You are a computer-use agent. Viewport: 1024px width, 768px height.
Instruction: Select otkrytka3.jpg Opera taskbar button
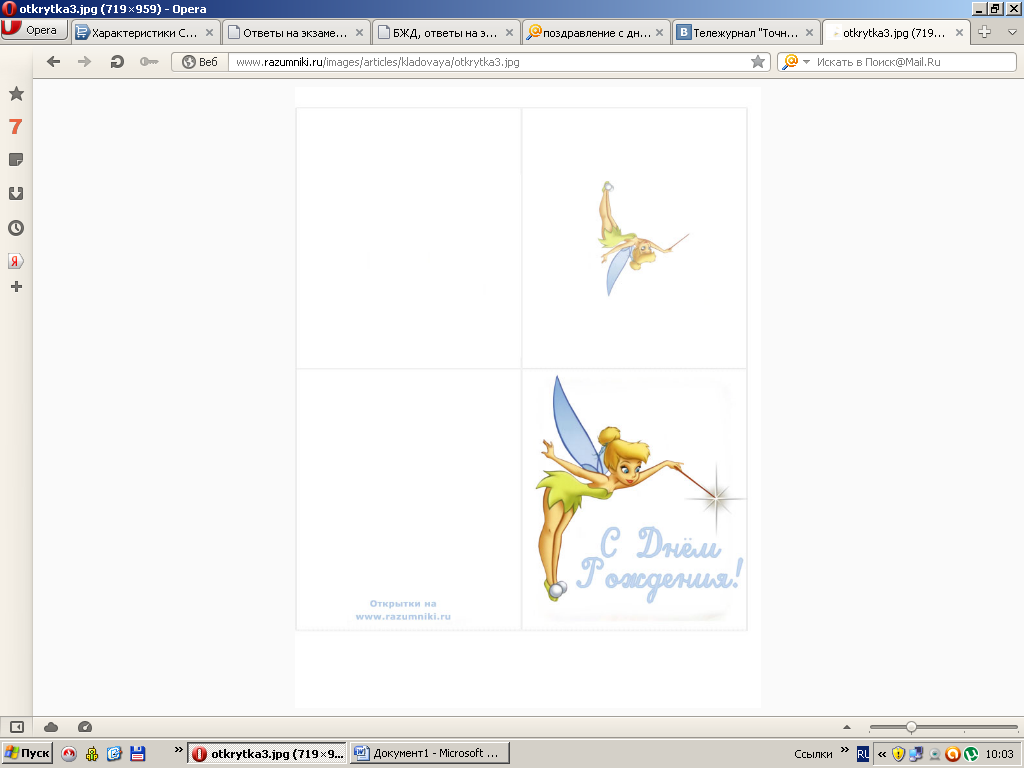click(x=268, y=754)
